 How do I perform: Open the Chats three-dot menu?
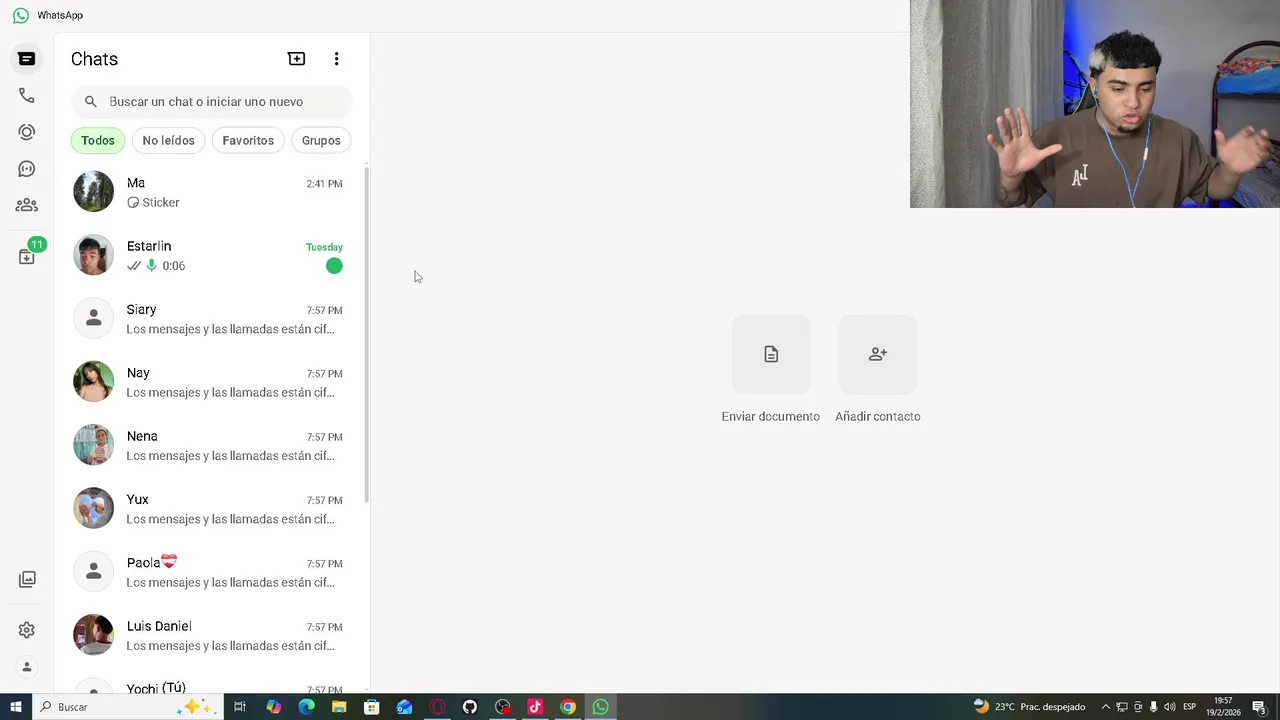click(336, 59)
